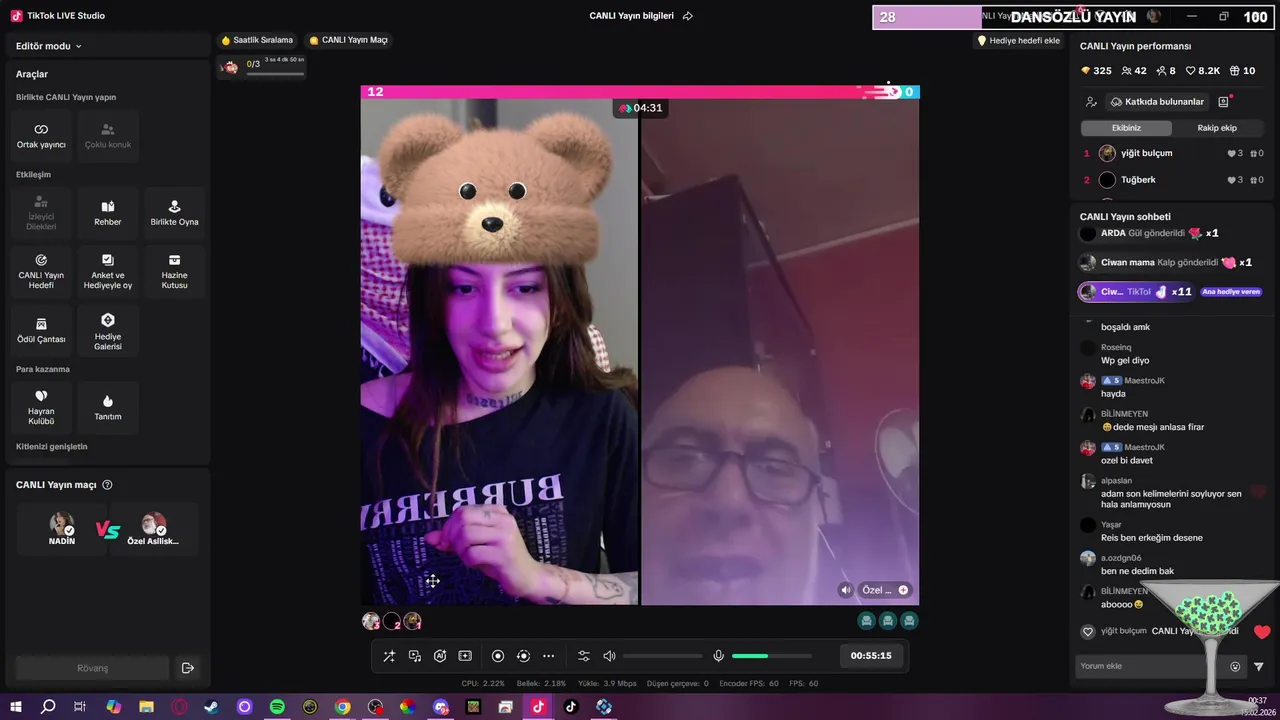
Task: Open the Hediye Galerisi gift gallery
Action: [108, 331]
